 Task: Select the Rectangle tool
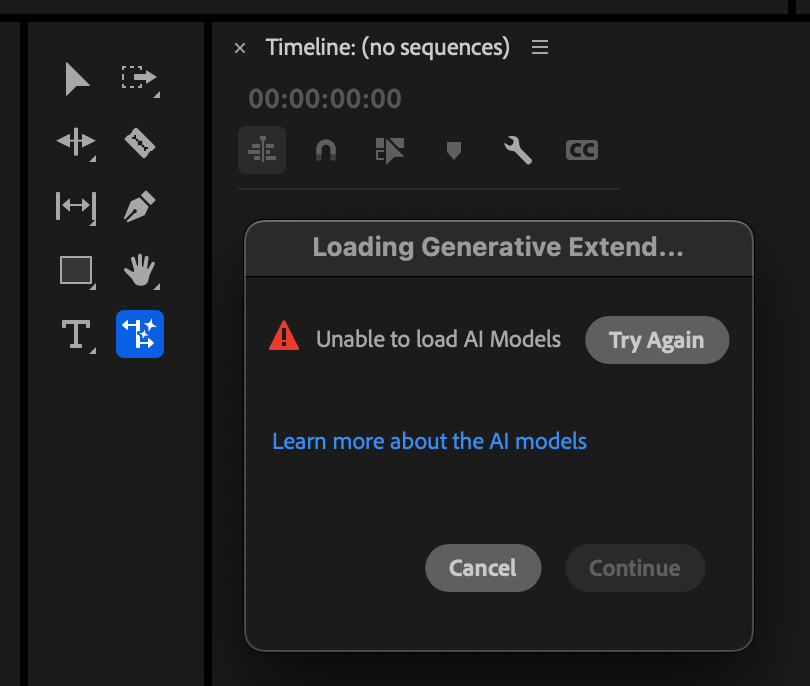pyautogui.click(x=76, y=270)
